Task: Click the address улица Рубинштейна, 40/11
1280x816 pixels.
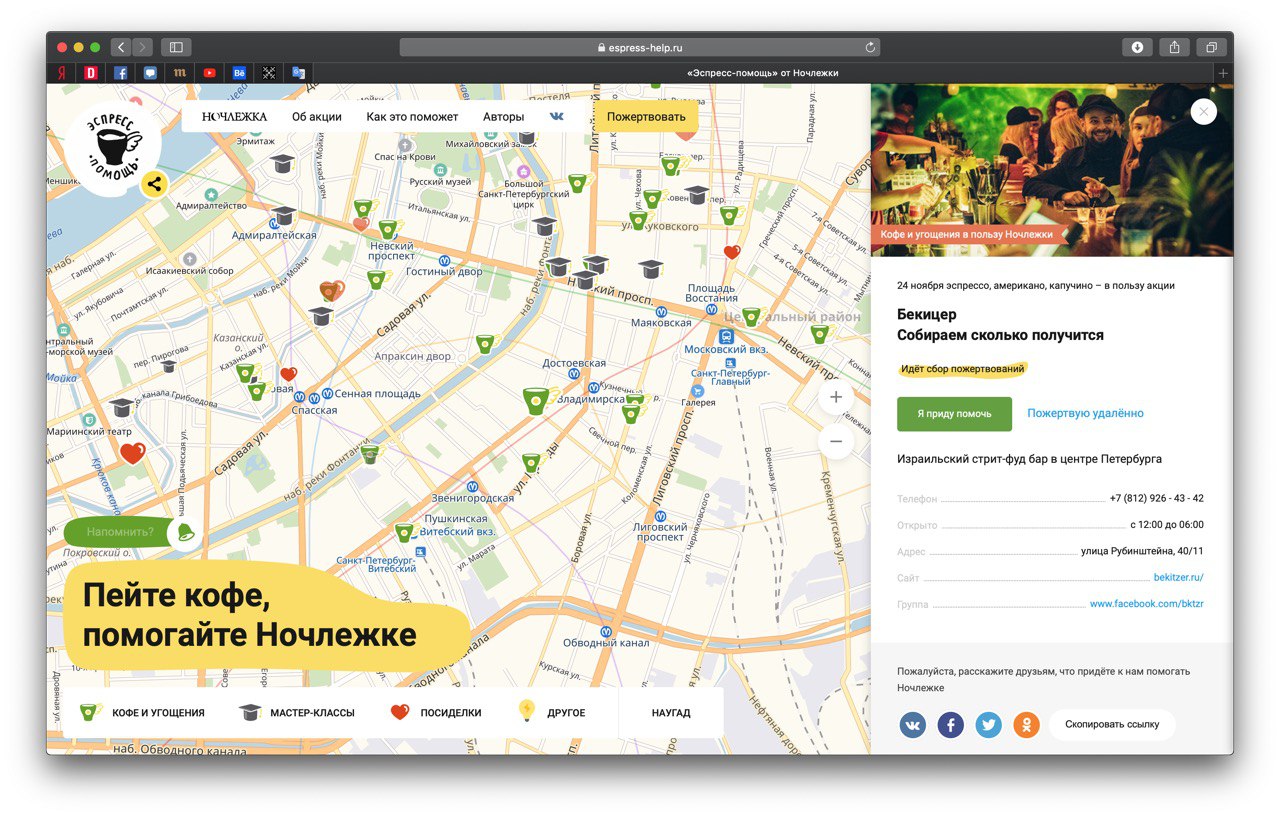Action: tap(1142, 551)
